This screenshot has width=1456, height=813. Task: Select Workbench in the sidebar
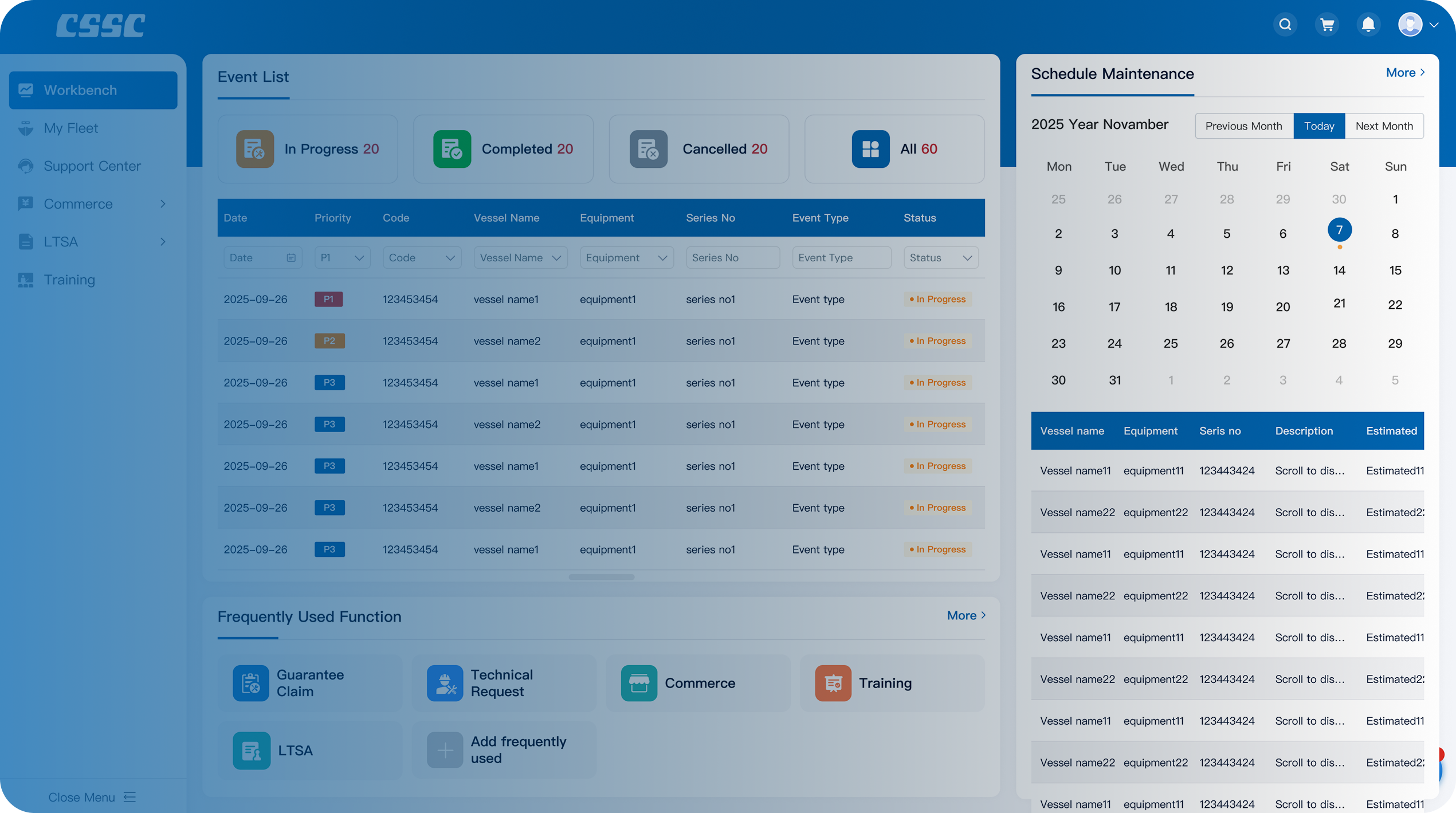pos(93,90)
